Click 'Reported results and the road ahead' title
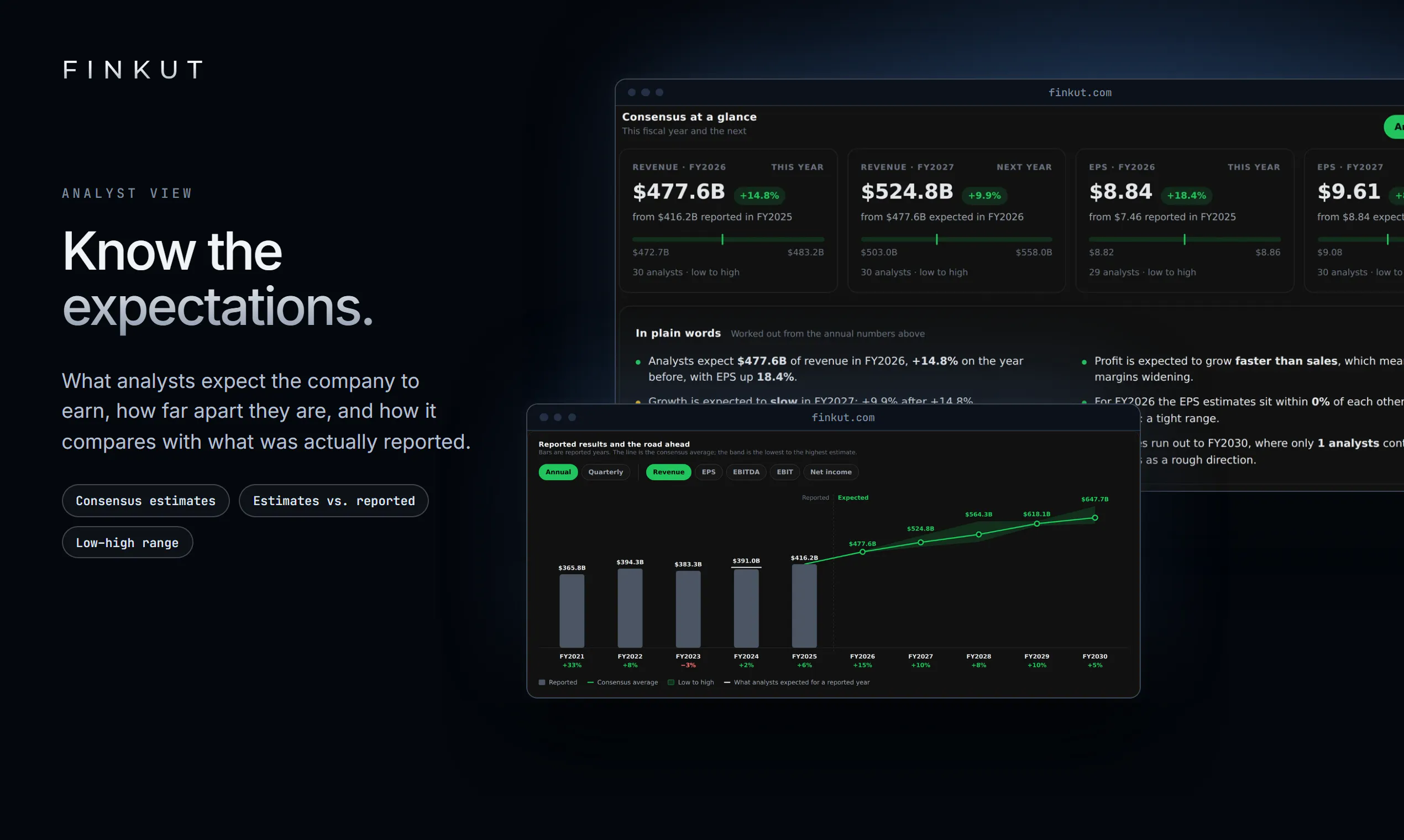The width and height of the screenshot is (1404, 840). (614, 444)
